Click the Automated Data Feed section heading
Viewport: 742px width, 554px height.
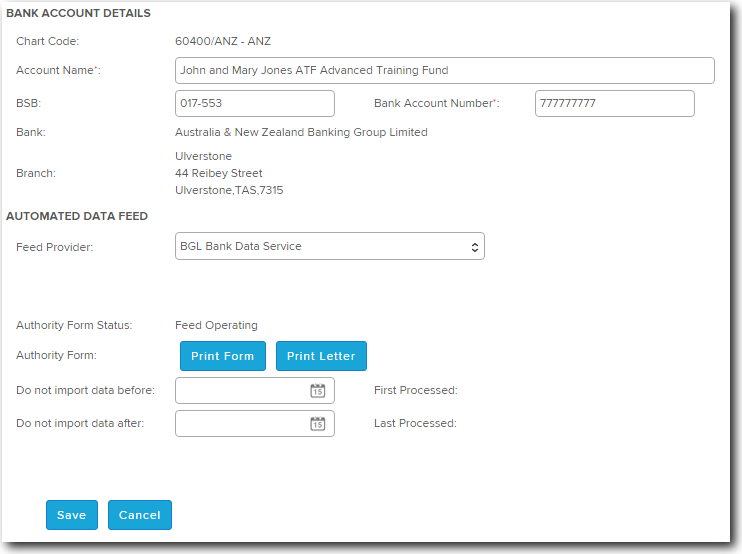(77, 216)
